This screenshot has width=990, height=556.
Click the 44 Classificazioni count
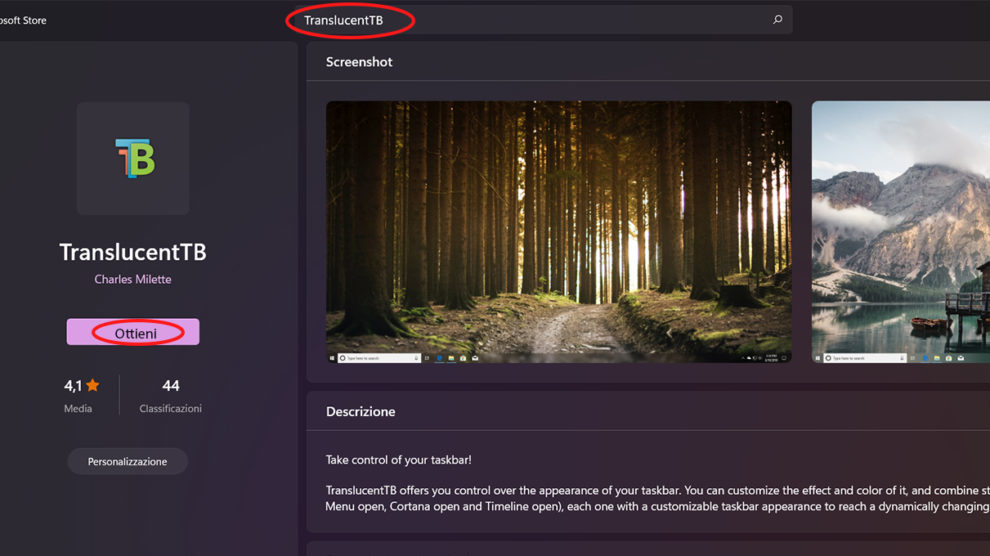[170, 396]
